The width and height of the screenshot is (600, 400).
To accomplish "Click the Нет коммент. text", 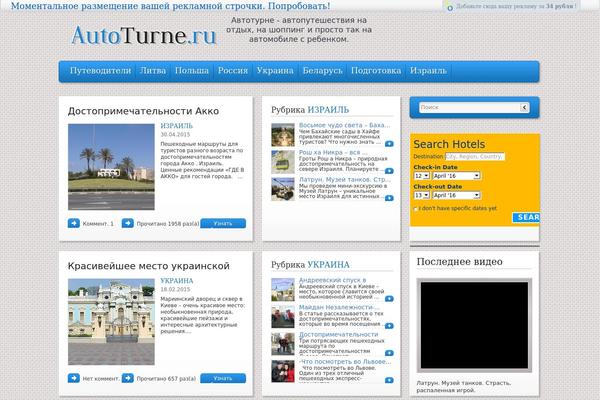I will [x=101, y=379].
